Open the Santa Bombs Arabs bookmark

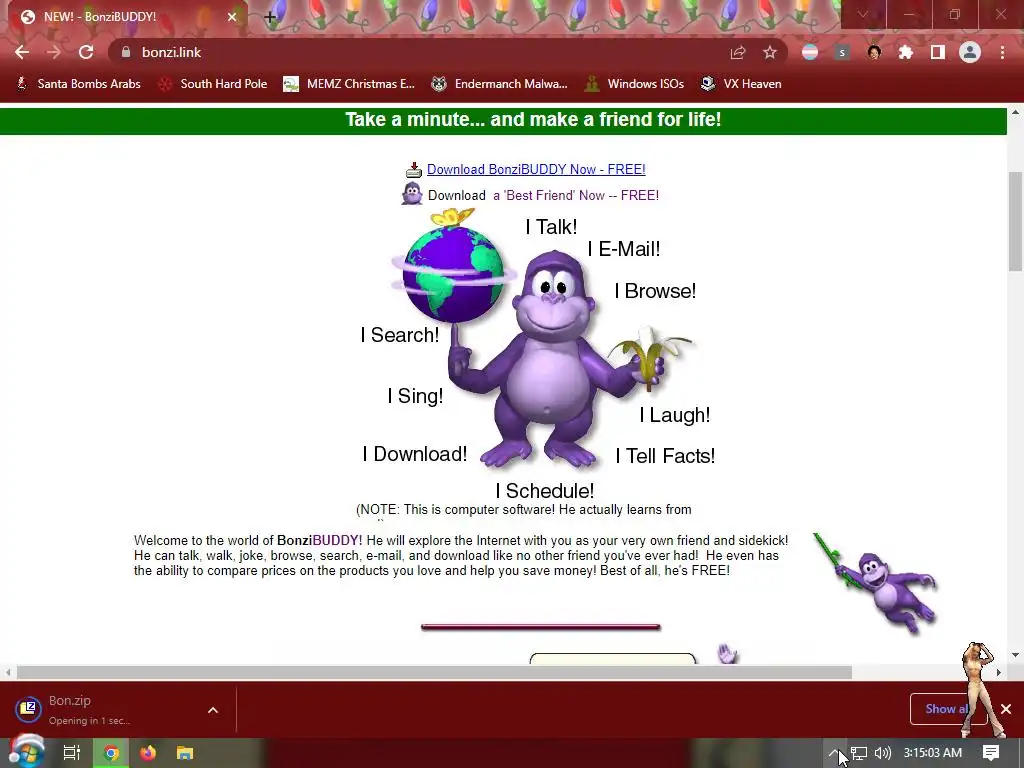pos(78,84)
